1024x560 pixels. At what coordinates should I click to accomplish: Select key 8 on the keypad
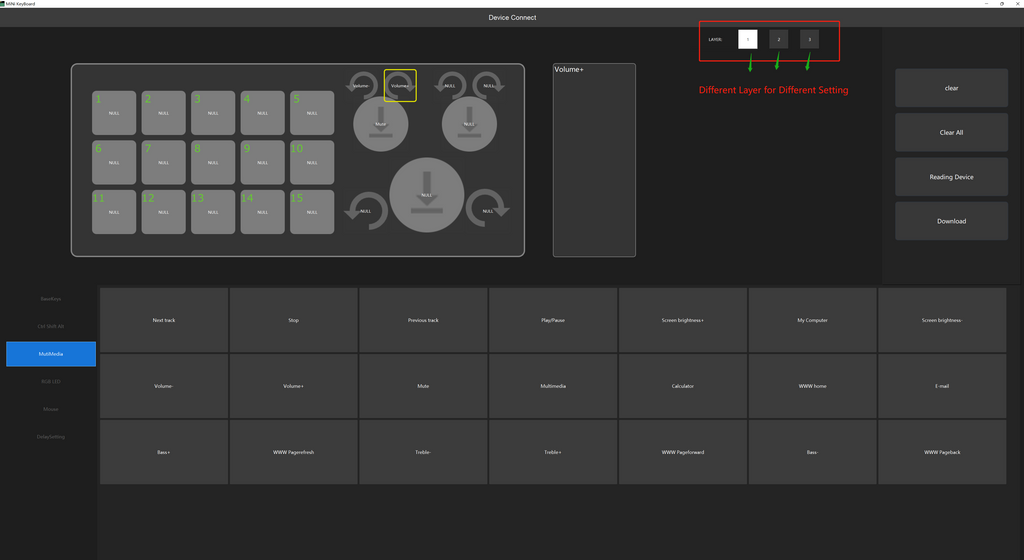click(213, 162)
